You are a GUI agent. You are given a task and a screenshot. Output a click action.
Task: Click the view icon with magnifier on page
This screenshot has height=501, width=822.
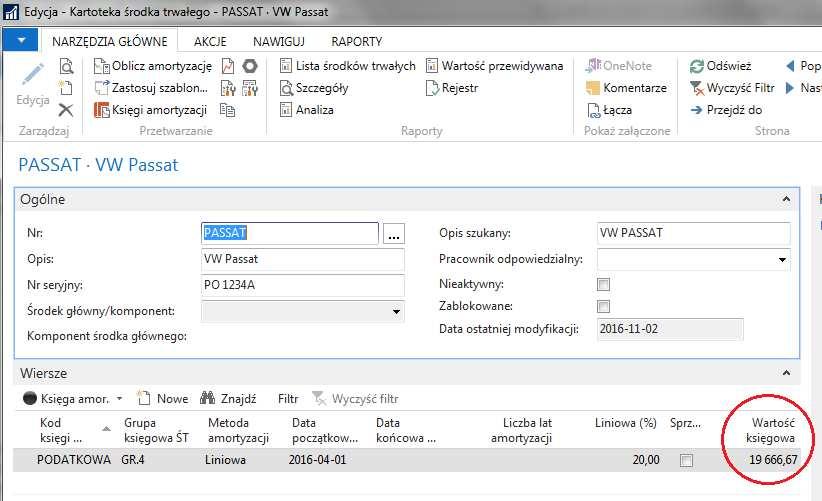coord(66,66)
